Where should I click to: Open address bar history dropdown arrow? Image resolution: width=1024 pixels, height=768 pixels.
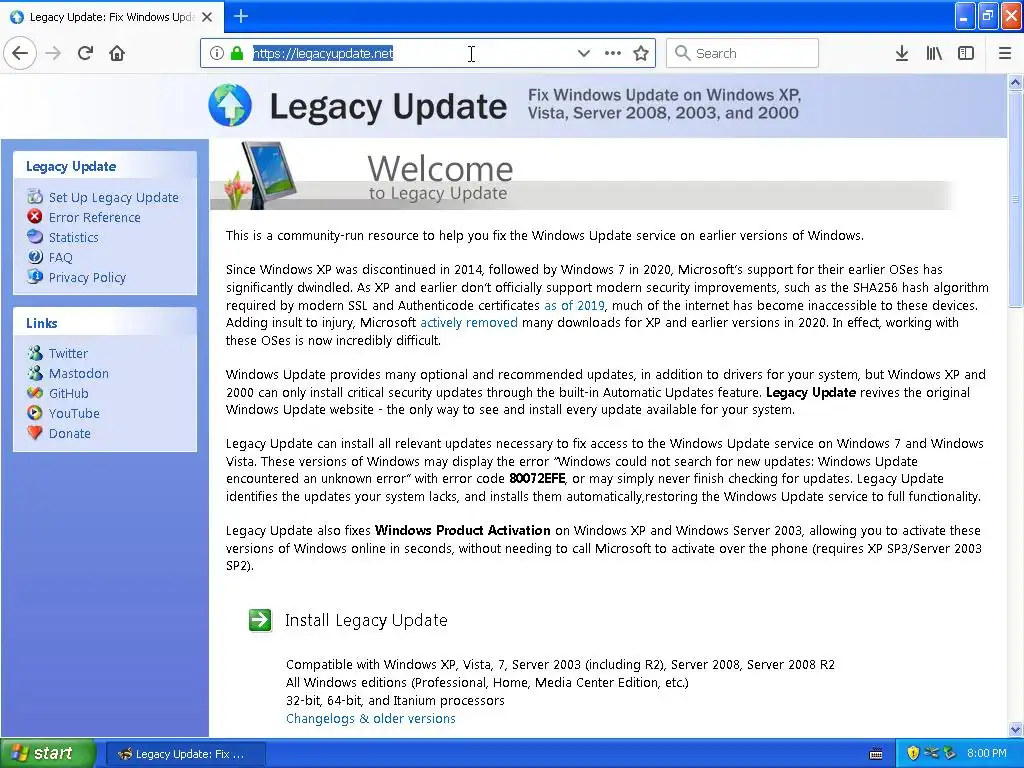tap(583, 53)
